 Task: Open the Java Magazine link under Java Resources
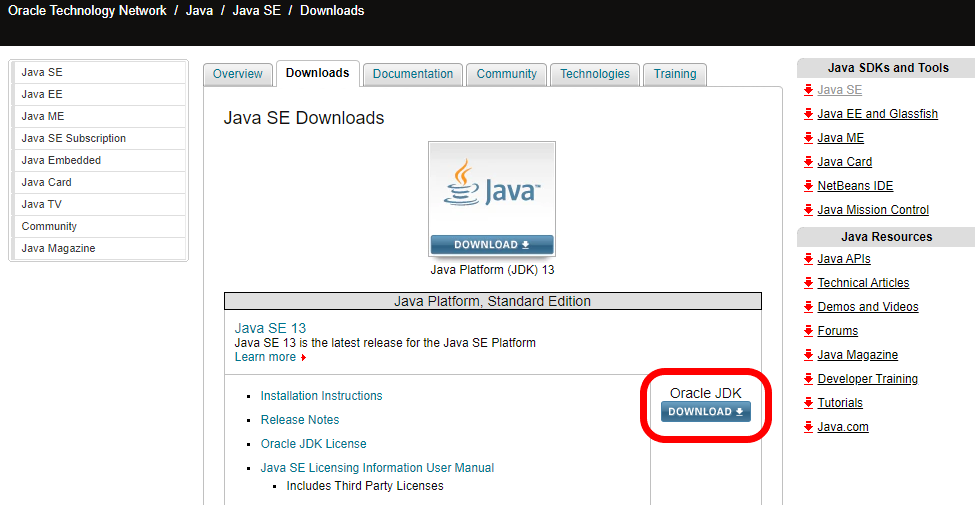857,355
